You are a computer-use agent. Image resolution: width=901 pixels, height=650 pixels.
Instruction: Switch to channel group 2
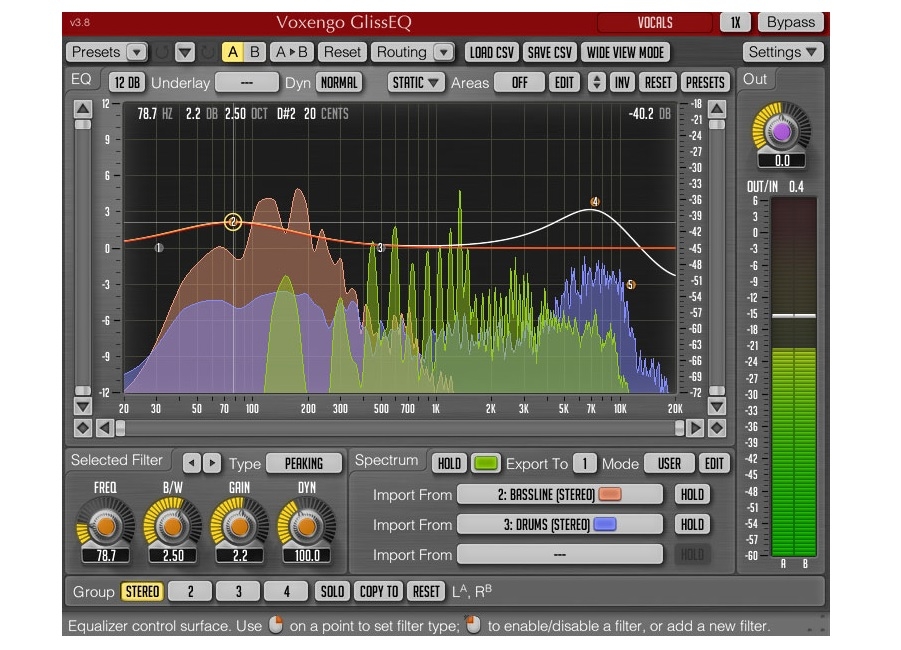click(190, 591)
